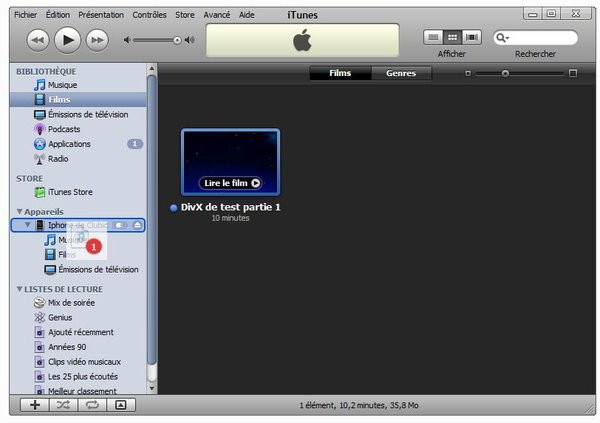Open the search magnifier dropdown
The height and width of the screenshot is (423, 600).
[502, 38]
